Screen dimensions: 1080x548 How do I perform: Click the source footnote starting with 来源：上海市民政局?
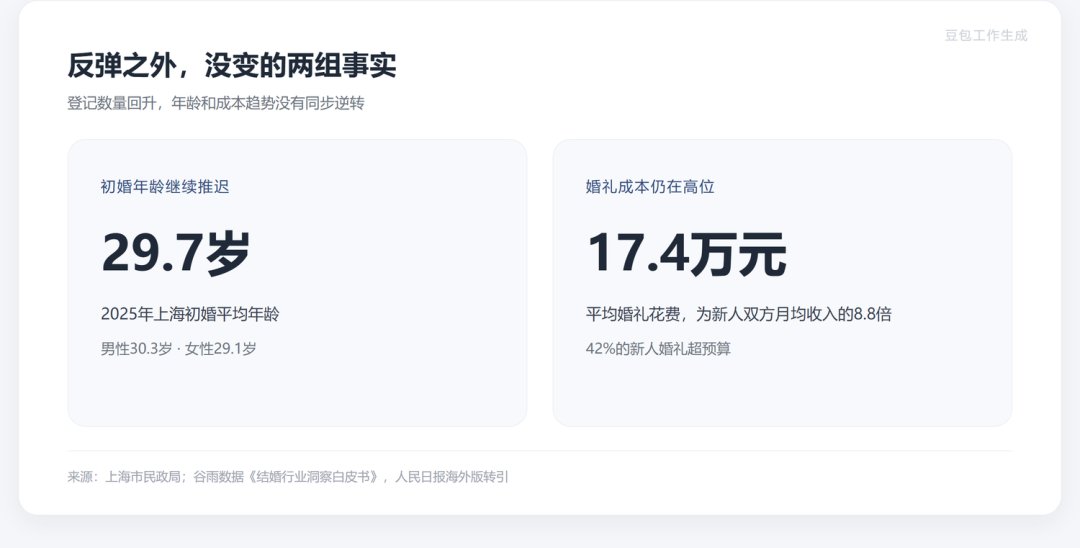(288, 476)
